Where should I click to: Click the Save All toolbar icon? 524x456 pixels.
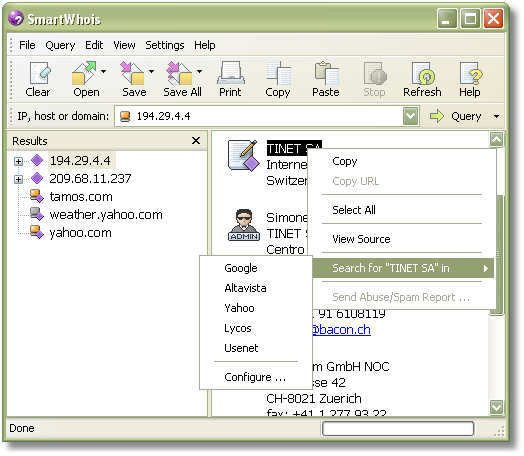179,73
